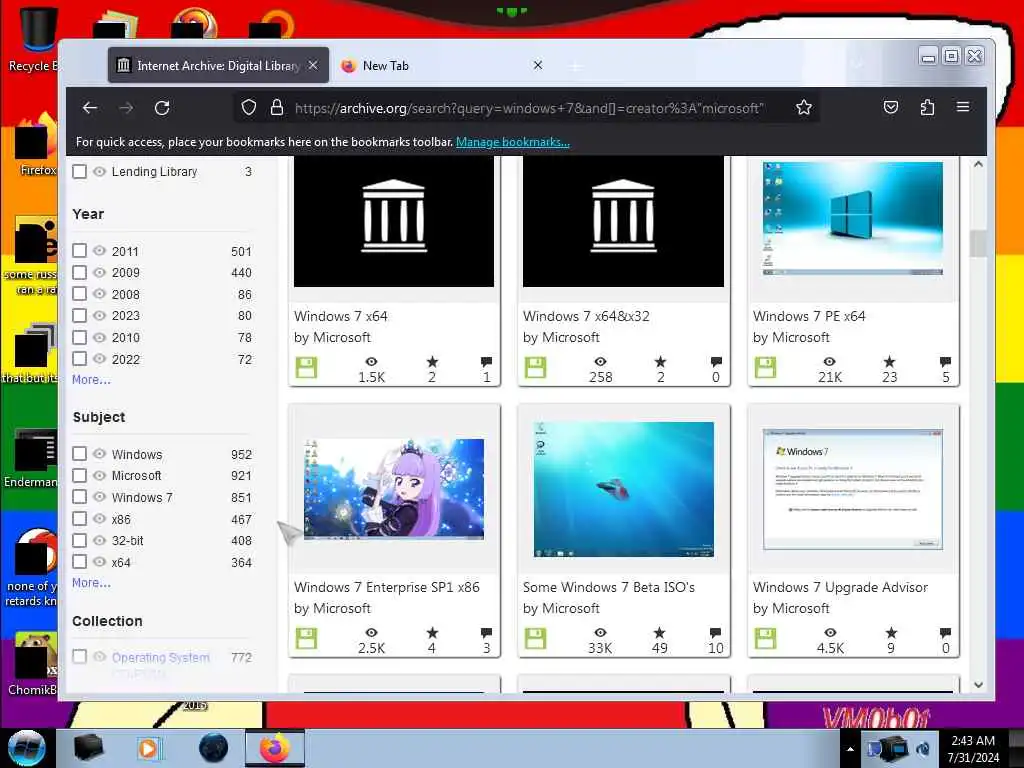Check the Operating System collection checkbox
Image resolution: width=1024 pixels, height=768 pixels.
(80, 656)
